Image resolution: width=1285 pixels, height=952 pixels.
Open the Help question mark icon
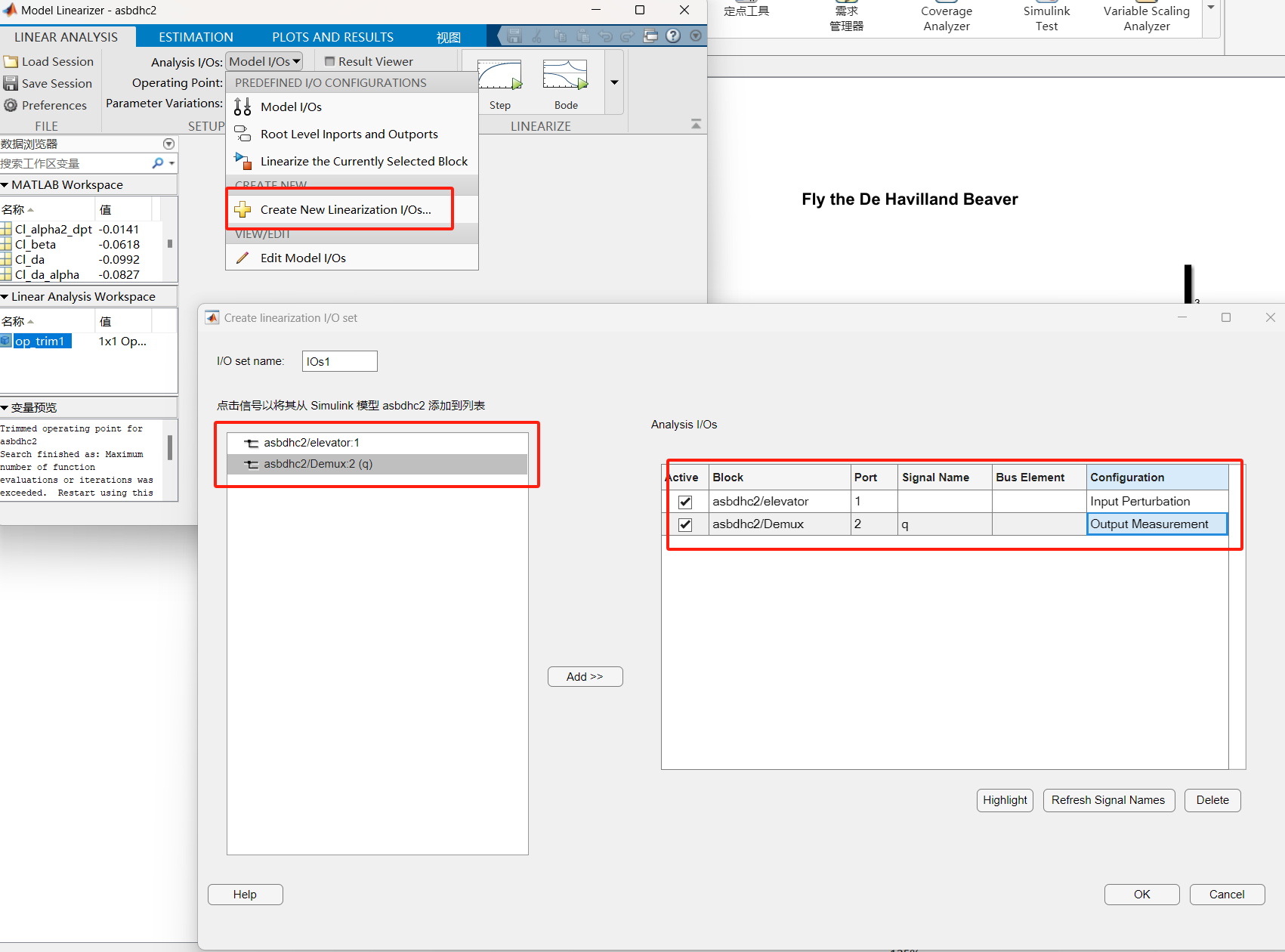(x=673, y=36)
